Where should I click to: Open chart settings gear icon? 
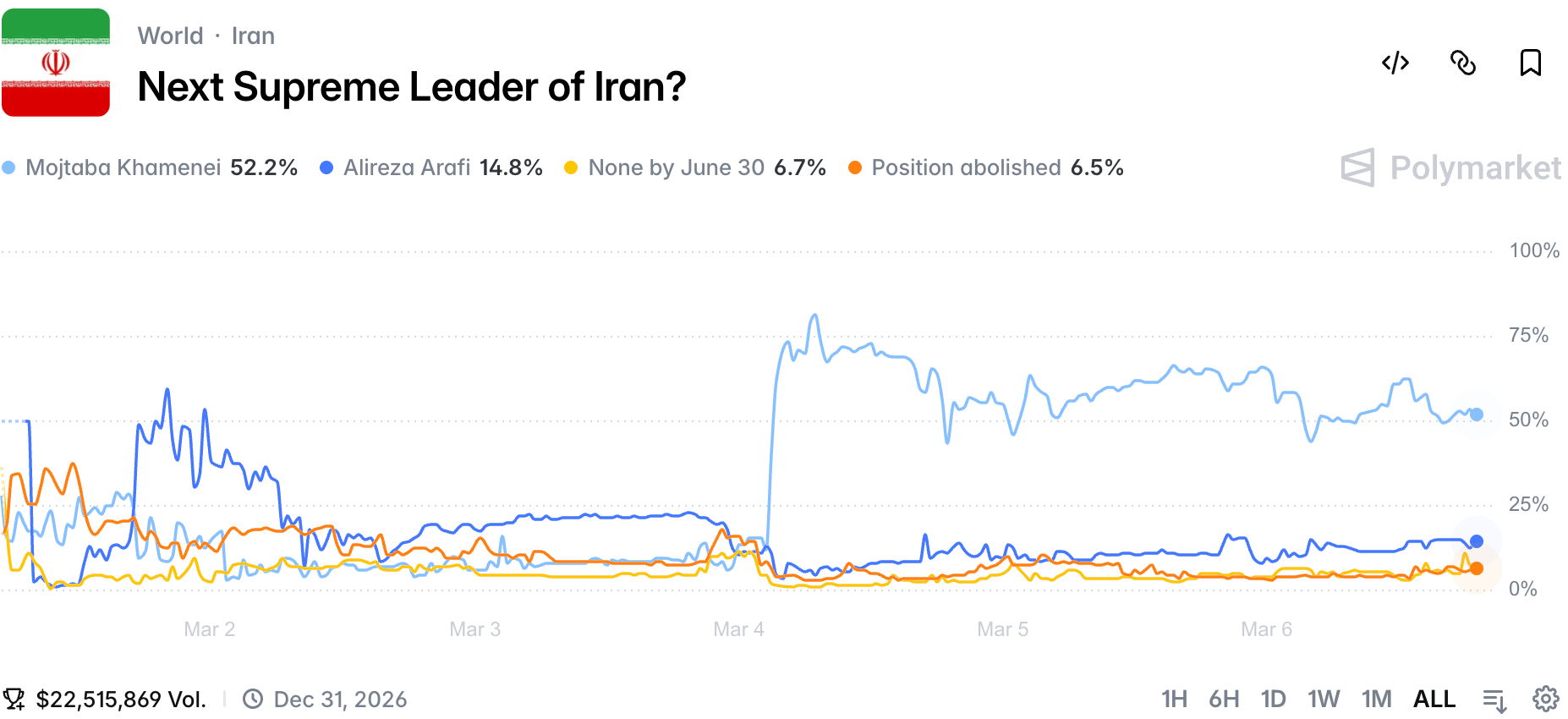1546,699
